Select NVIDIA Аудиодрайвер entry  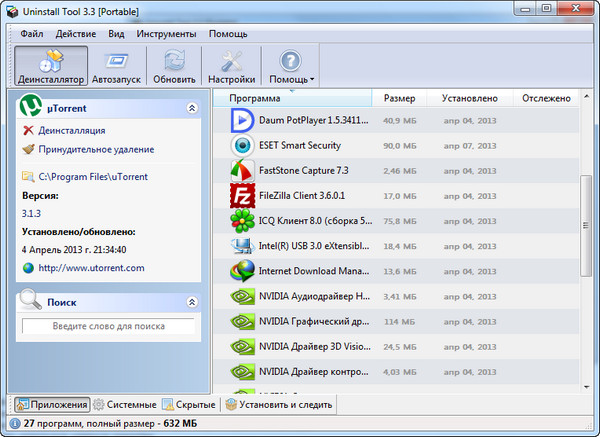pyautogui.click(x=396, y=296)
